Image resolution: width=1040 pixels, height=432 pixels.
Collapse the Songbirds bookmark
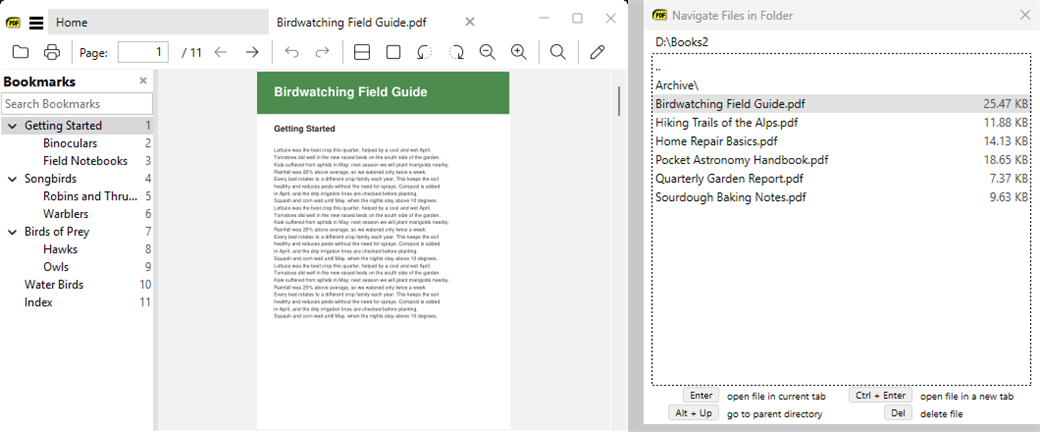pyautogui.click(x=12, y=179)
